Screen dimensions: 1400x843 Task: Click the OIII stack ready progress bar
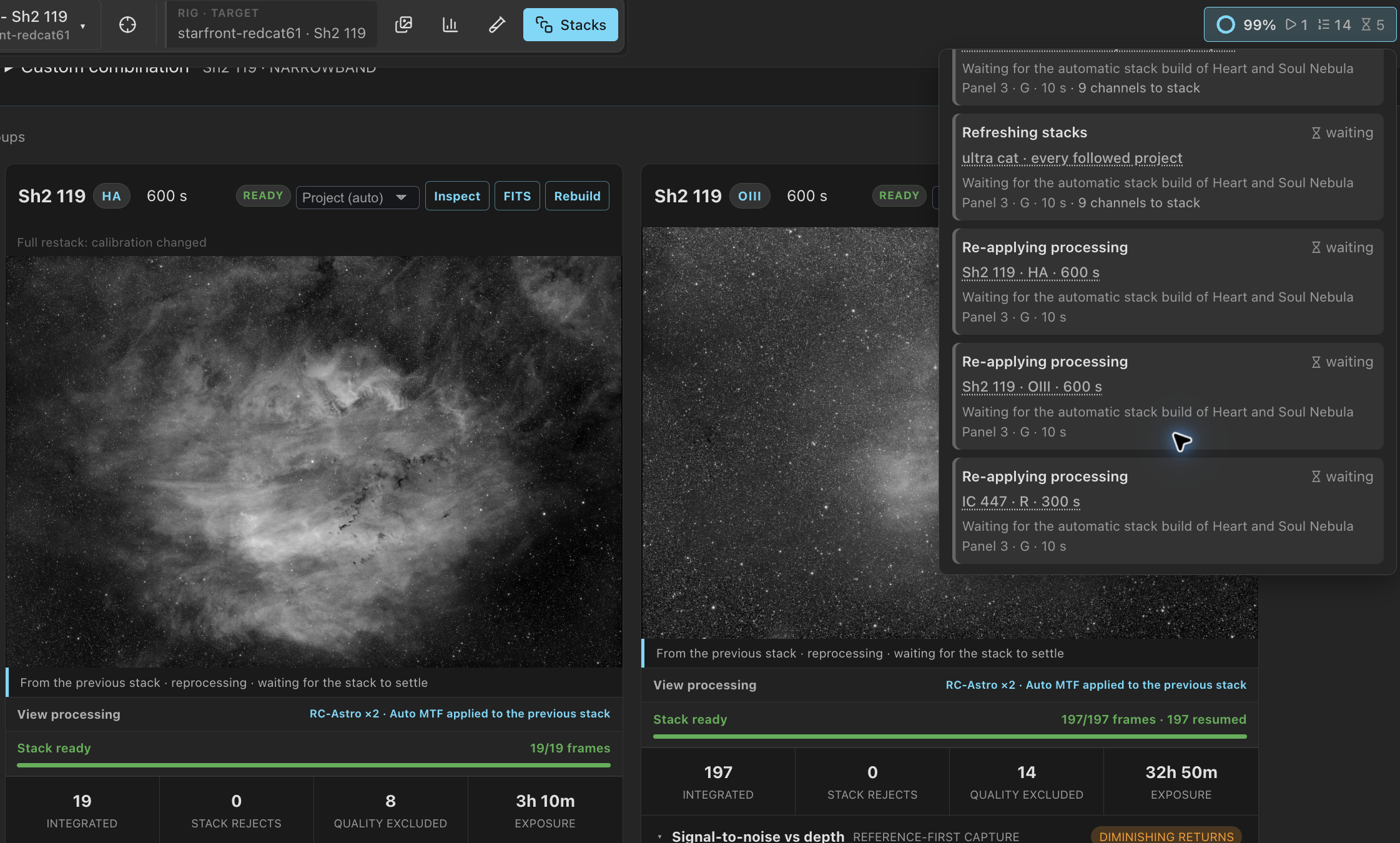click(950, 736)
